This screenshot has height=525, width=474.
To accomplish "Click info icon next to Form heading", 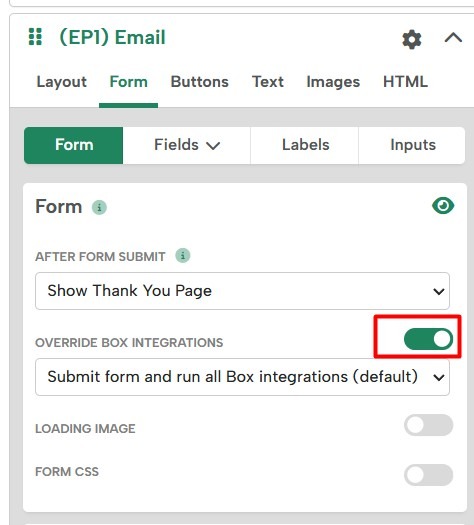I will point(99,208).
